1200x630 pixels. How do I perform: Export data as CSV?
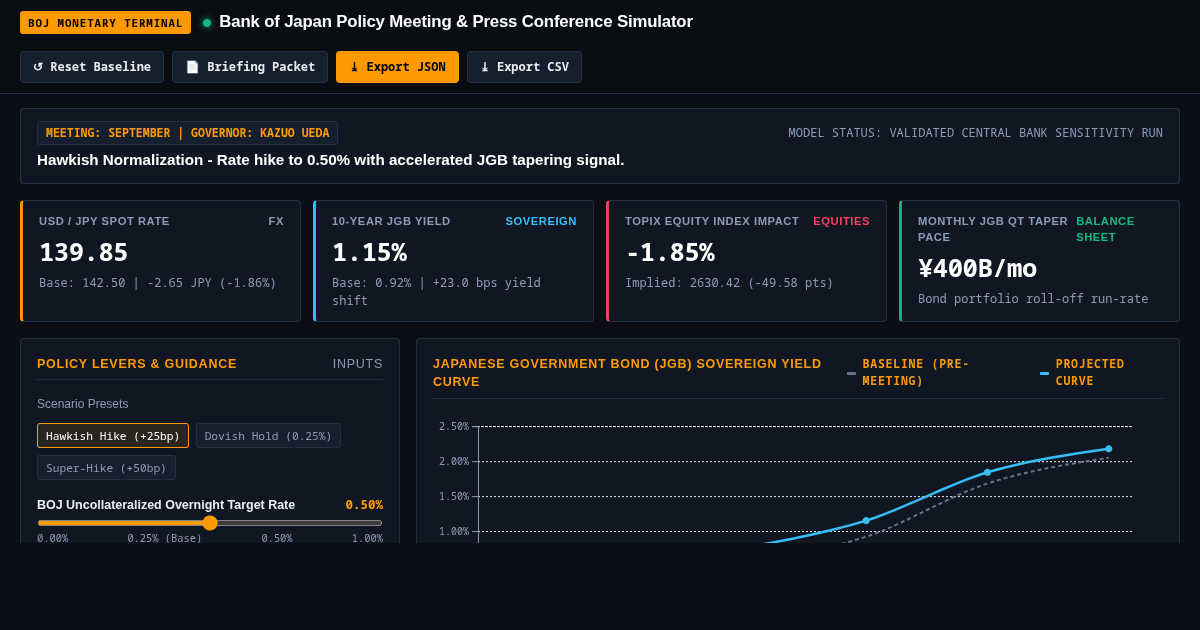tap(524, 67)
